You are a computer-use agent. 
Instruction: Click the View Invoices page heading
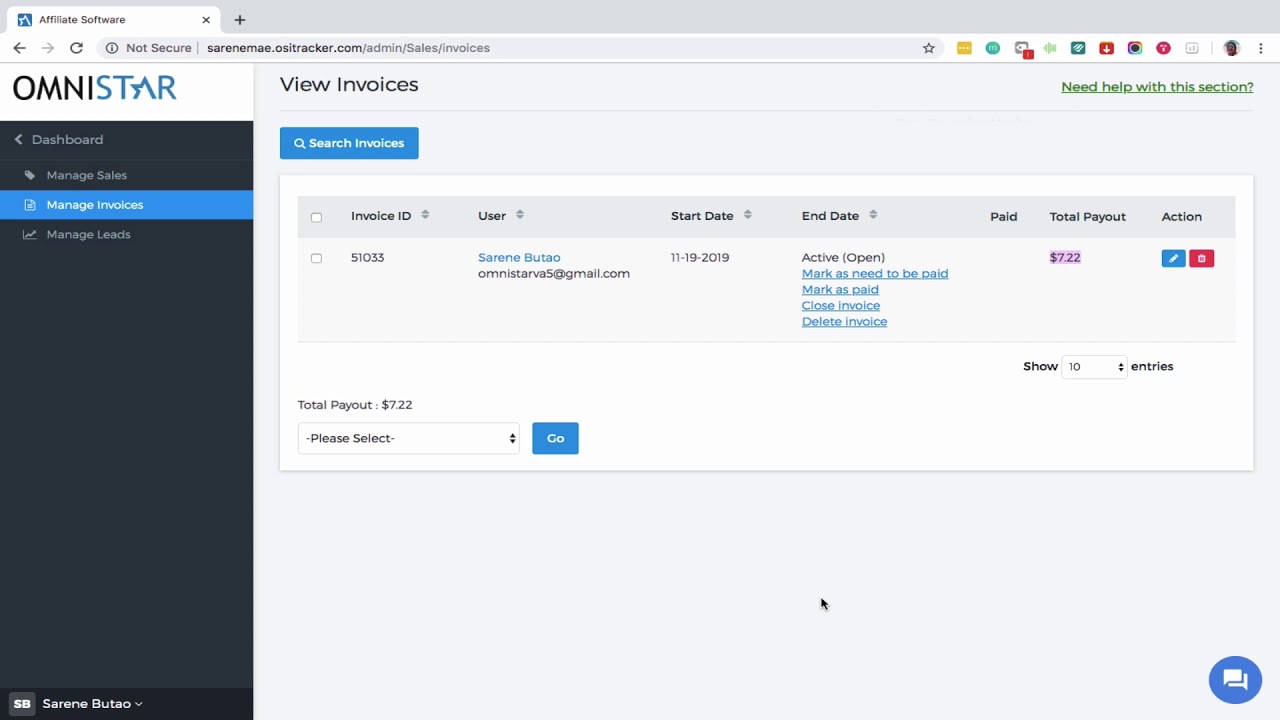(x=349, y=85)
